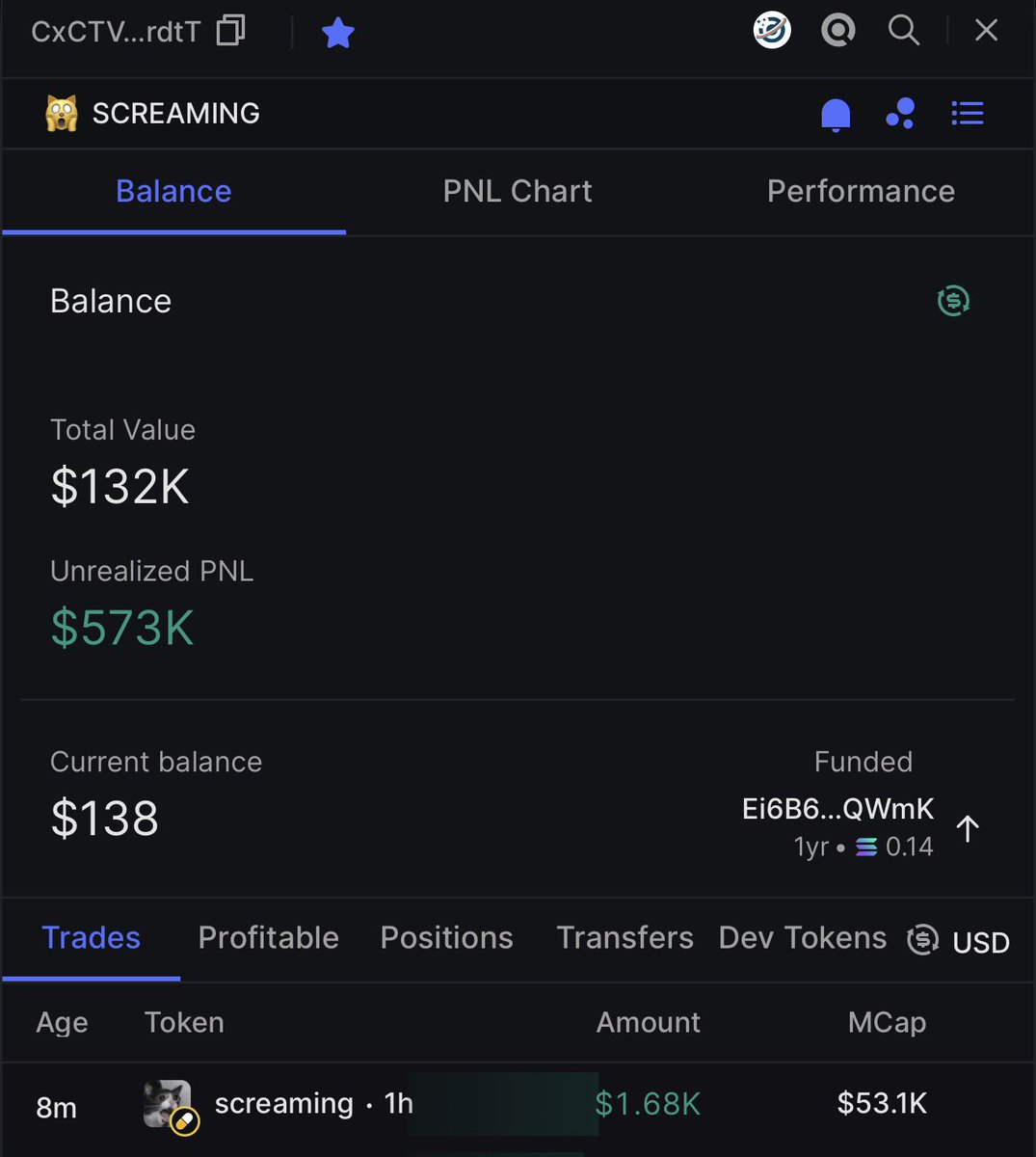Switch to the PNL Chart tab
Viewport: 1036px width, 1157px height.
(x=518, y=191)
